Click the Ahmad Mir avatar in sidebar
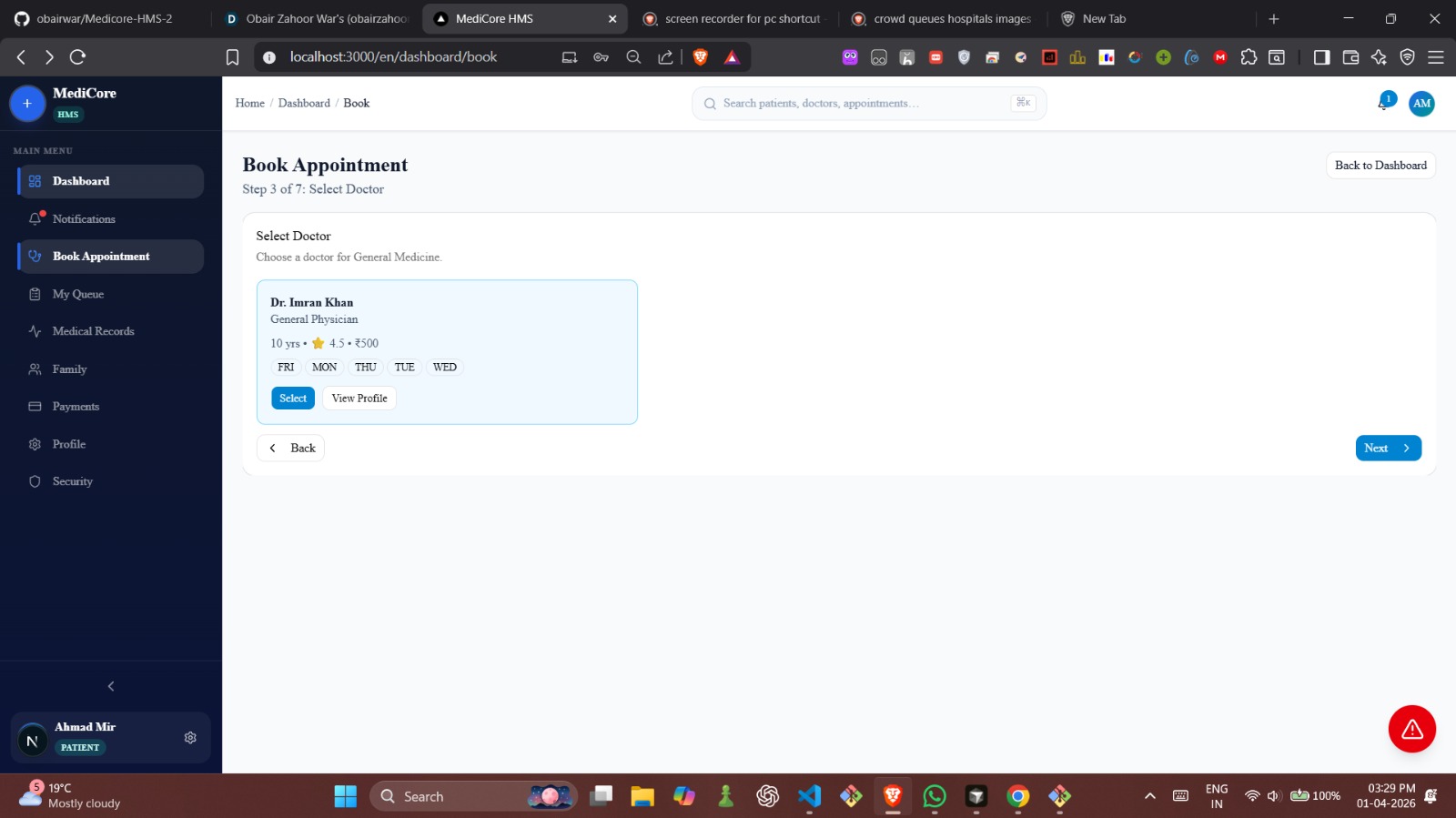 point(32,741)
